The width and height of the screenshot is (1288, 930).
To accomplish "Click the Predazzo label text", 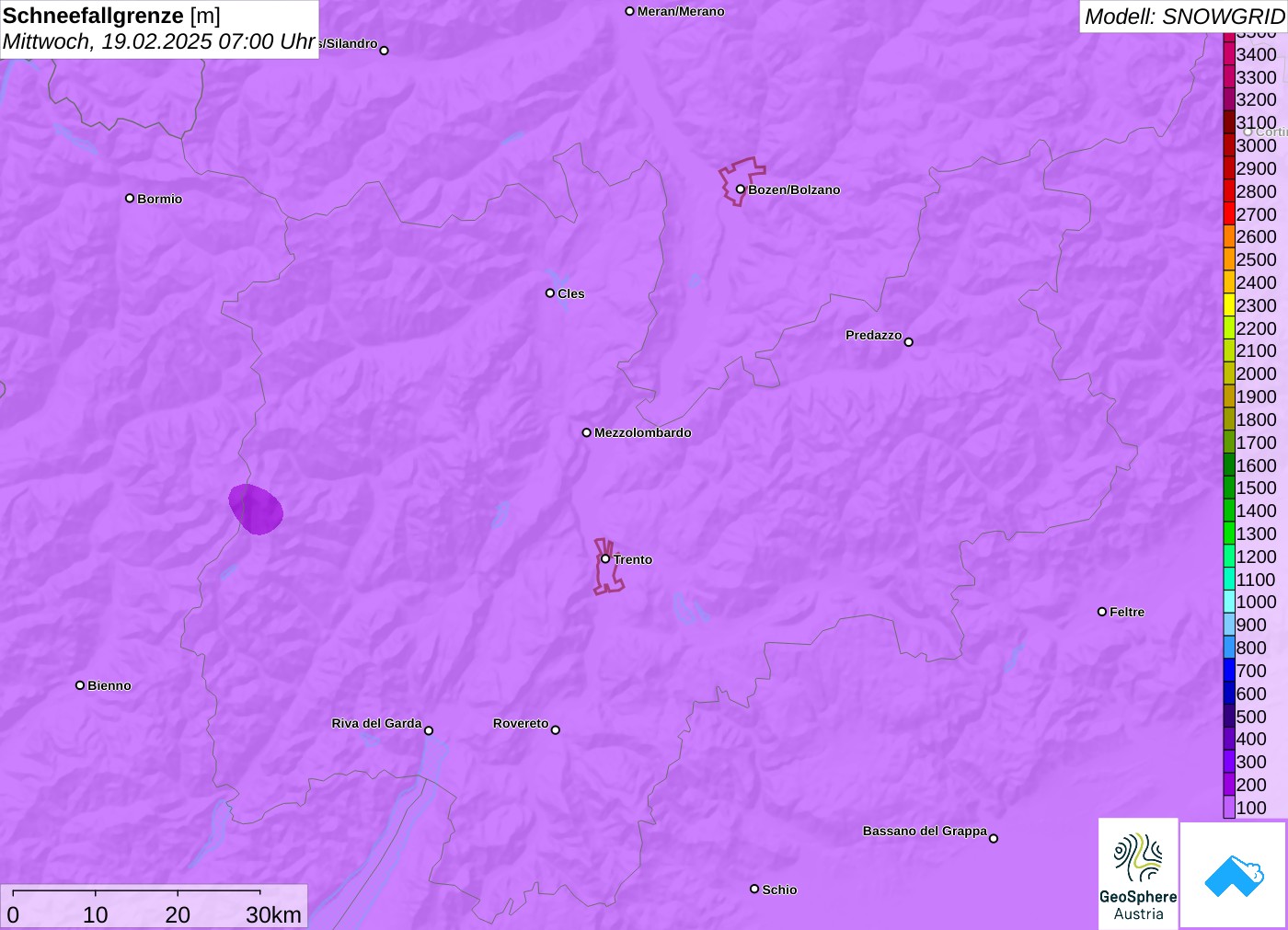I will click(x=874, y=335).
